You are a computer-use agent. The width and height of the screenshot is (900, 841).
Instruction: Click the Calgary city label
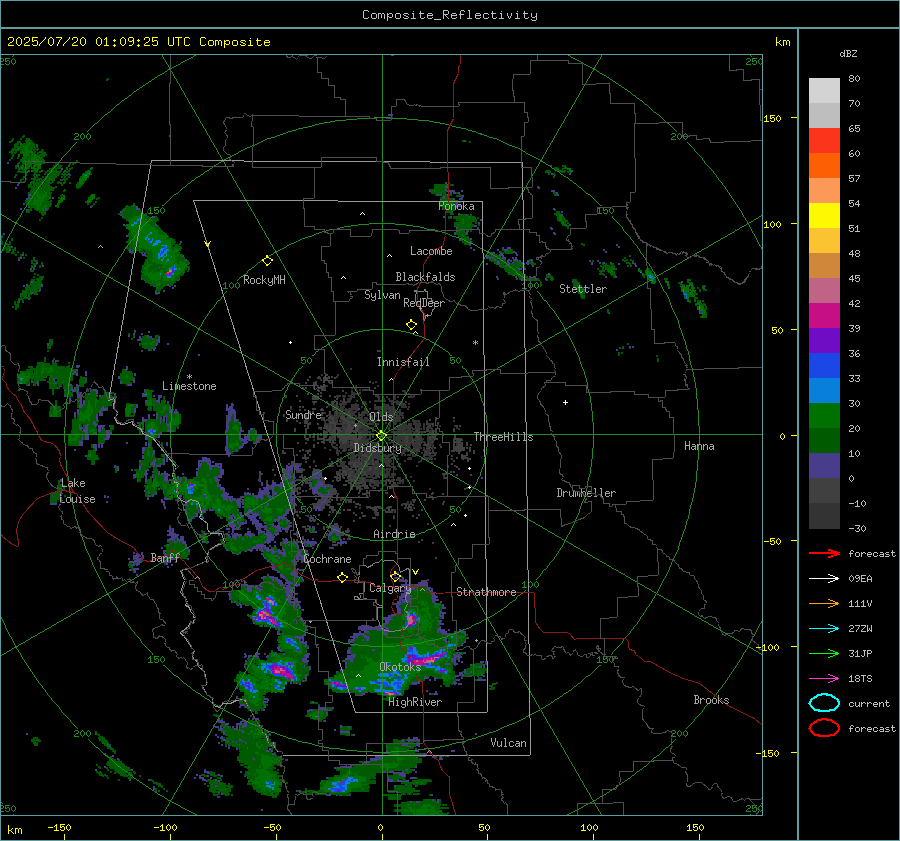click(390, 588)
